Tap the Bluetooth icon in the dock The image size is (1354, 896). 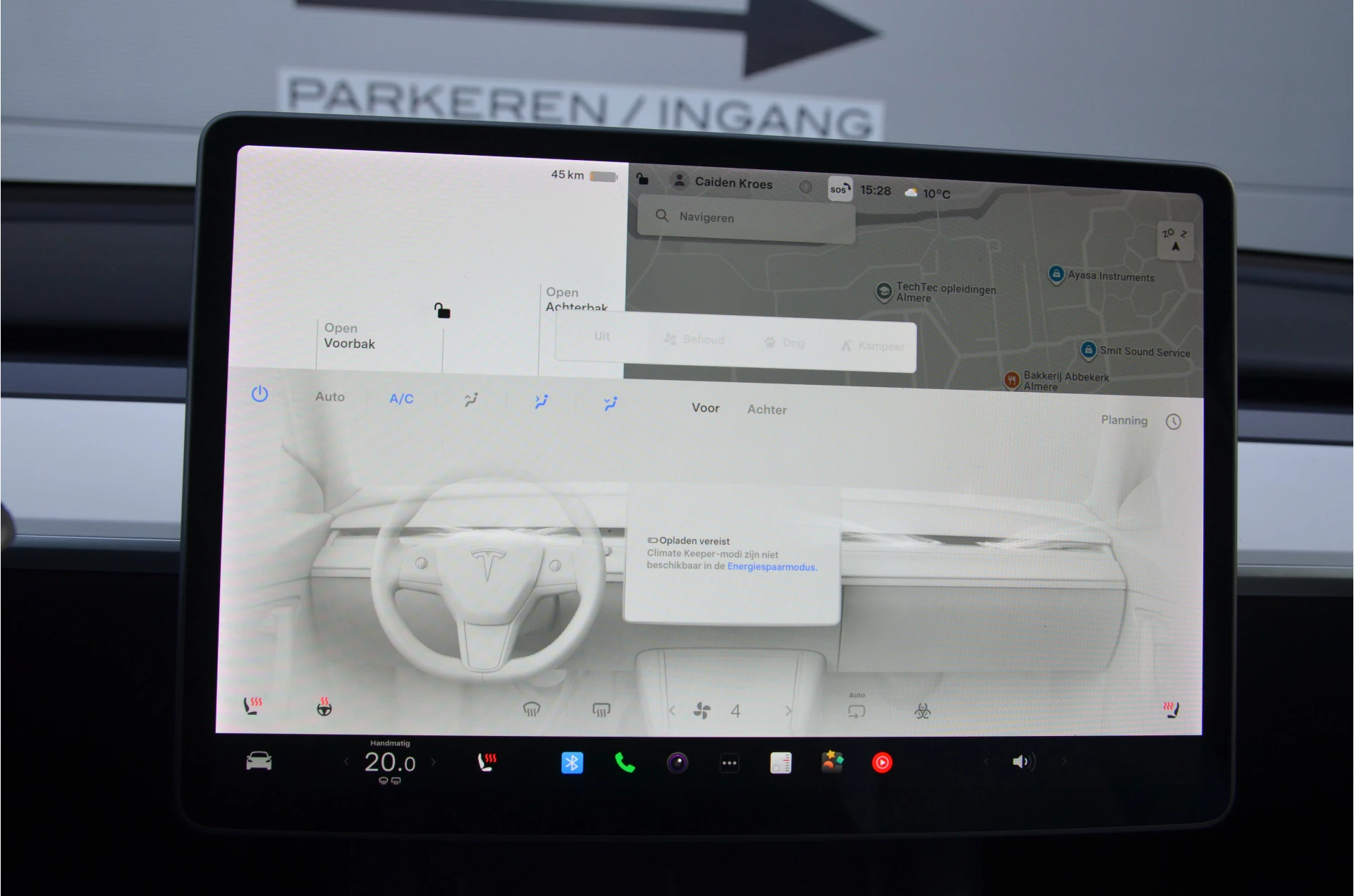573,762
